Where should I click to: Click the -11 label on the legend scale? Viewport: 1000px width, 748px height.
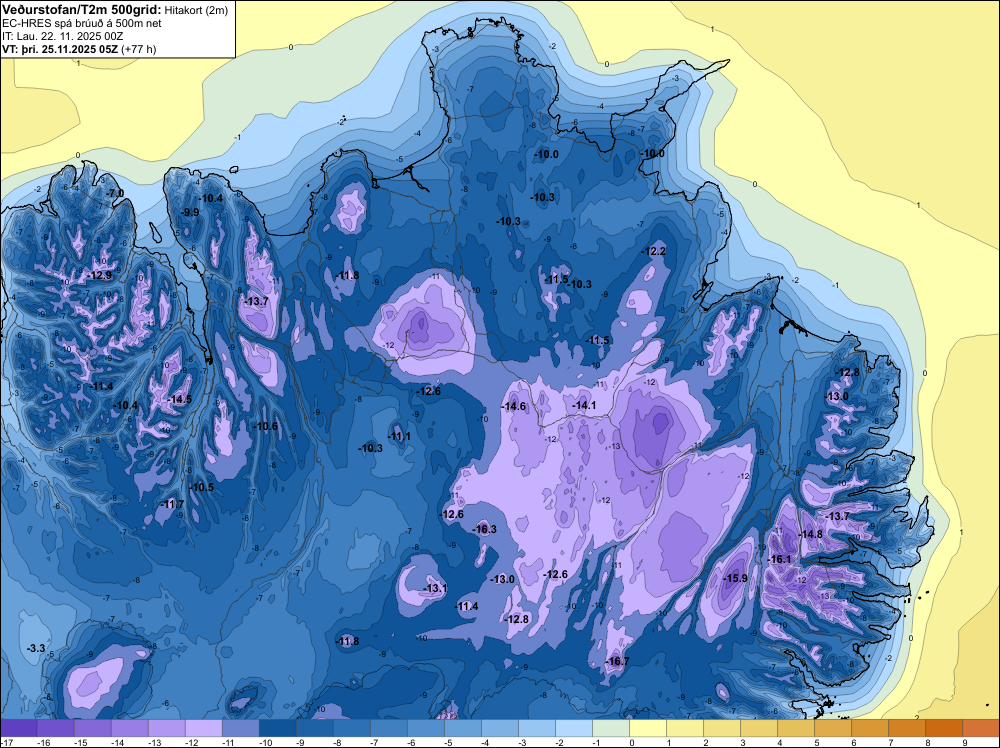228,742
